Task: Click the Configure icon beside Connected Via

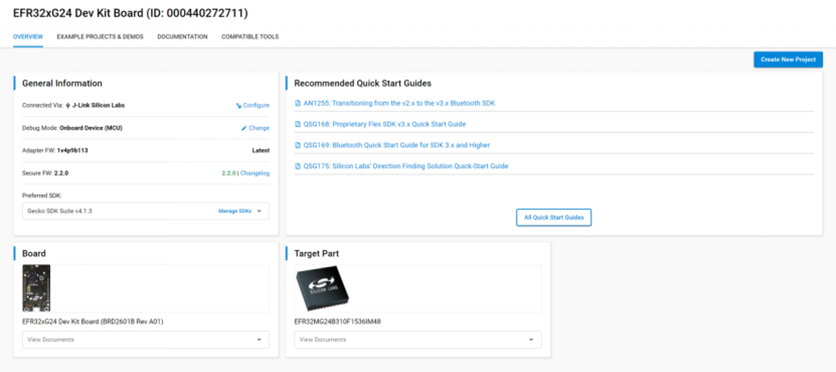Action: tap(238, 106)
